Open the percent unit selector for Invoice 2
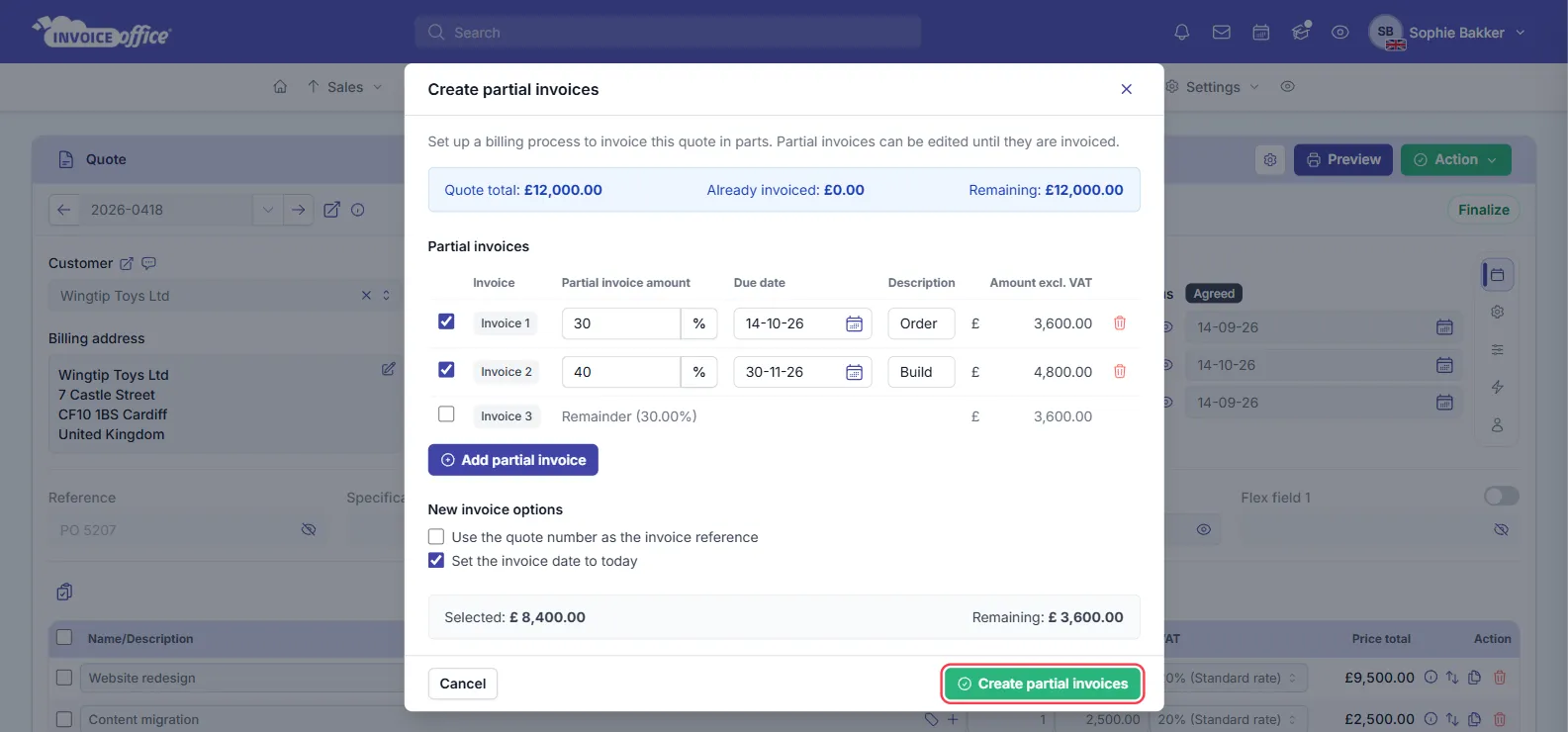 coord(699,372)
